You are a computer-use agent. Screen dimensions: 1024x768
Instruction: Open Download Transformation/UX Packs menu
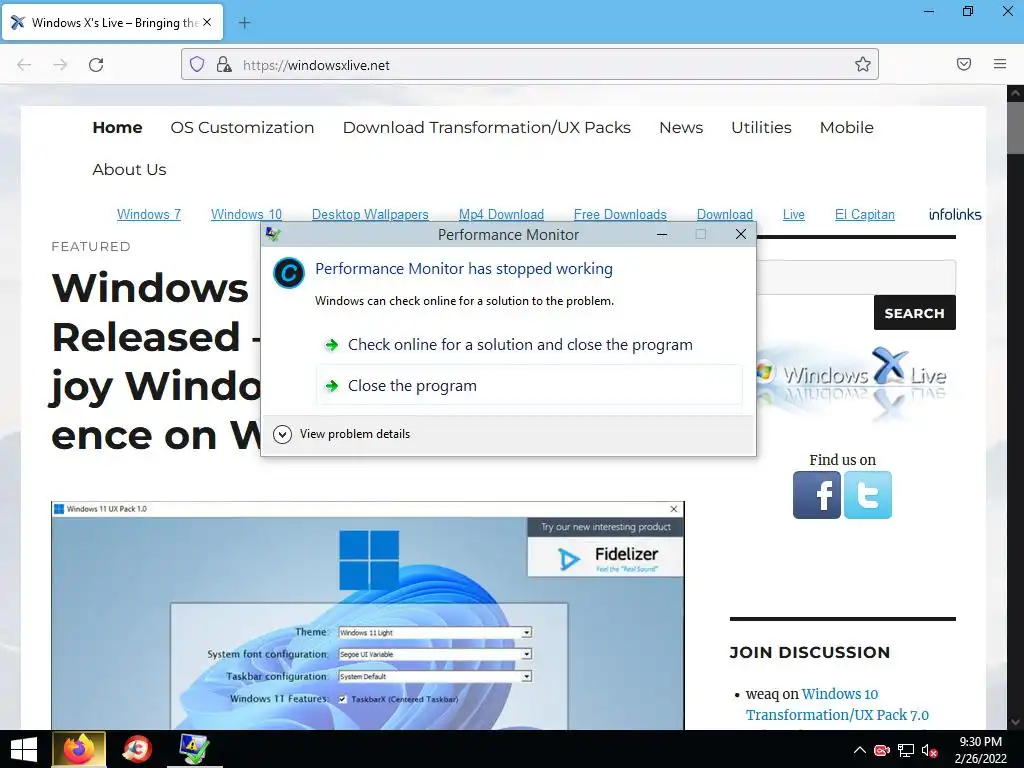(487, 127)
